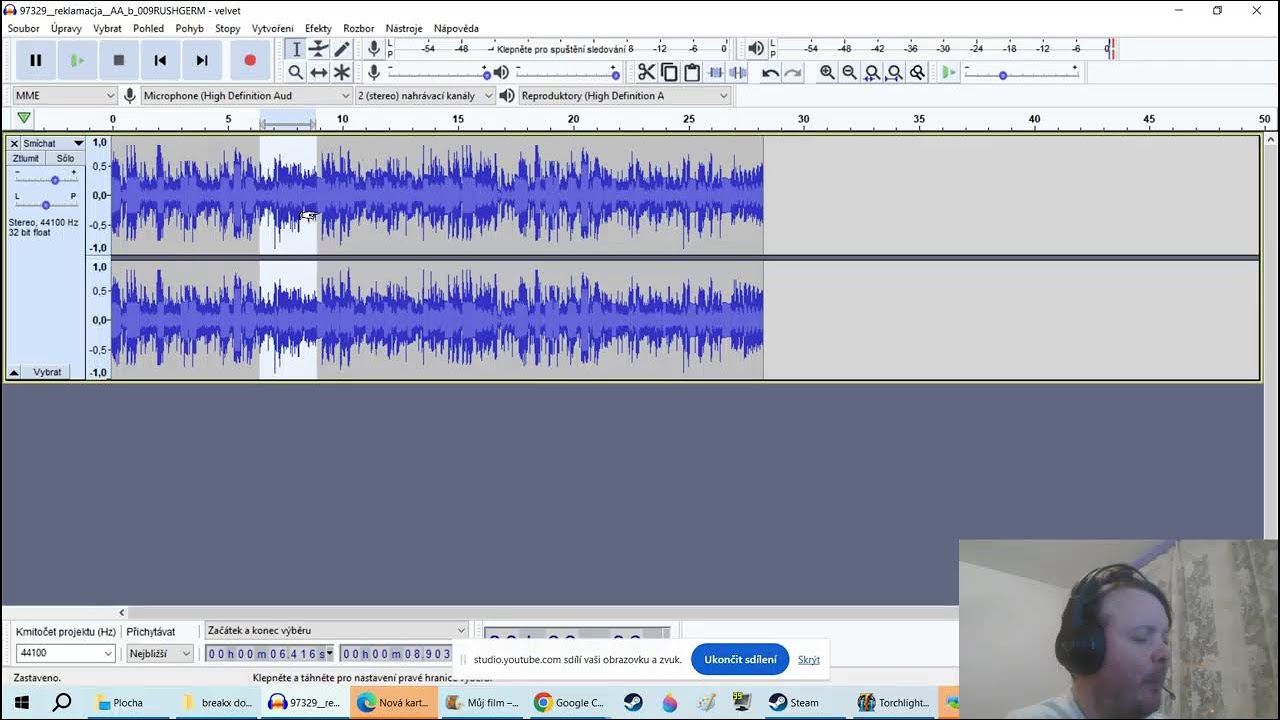This screenshot has height=720, width=1280.
Task: Click the Zoom In icon
Action: (827, 72)
